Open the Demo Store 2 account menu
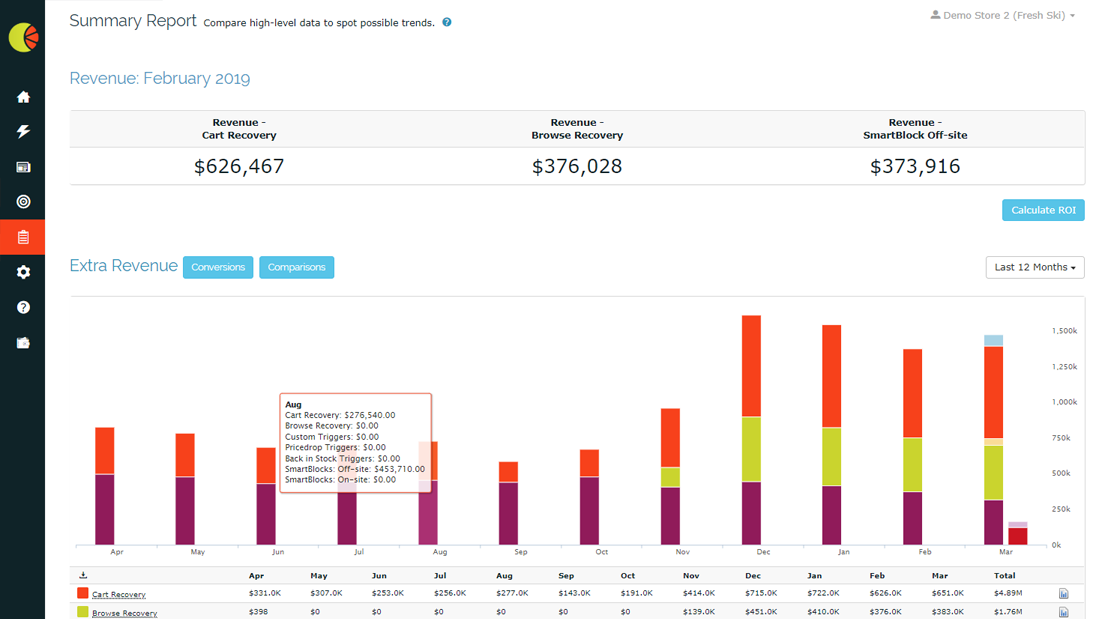The width and height of the screenshot is (1100, 619). (x=1003, y=16)
